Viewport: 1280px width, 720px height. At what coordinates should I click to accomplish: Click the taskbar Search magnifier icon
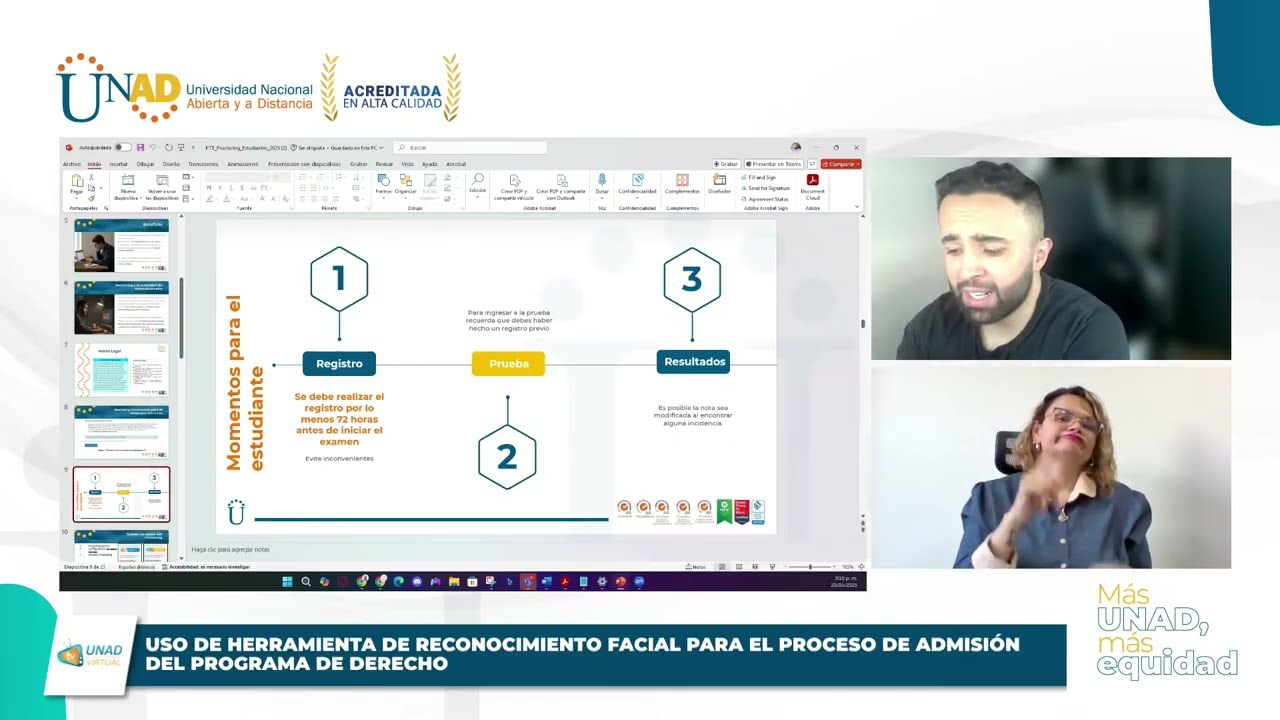305,581
